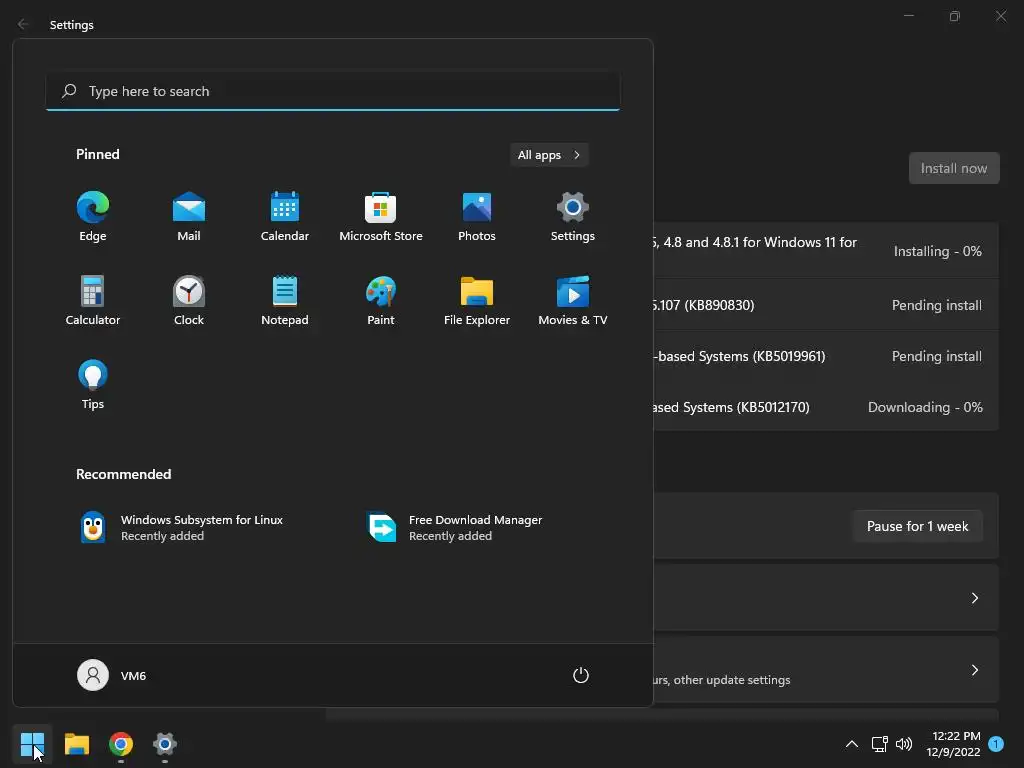Screen dimensions: 1024x768
Task: Open the Calendar app
Action: point(285,217)
